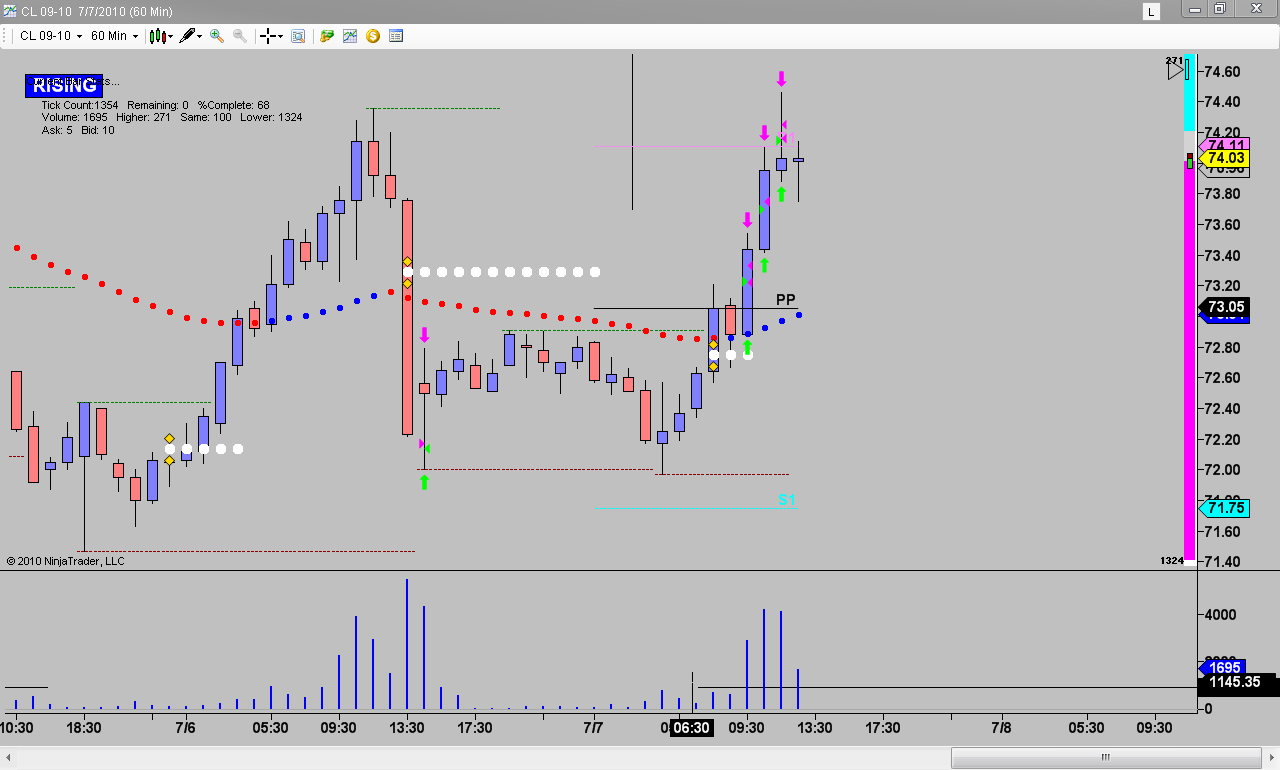Click the 7/8 date label on time axis
Viewport: 1280px width, 770px height.
[1001, 728]
